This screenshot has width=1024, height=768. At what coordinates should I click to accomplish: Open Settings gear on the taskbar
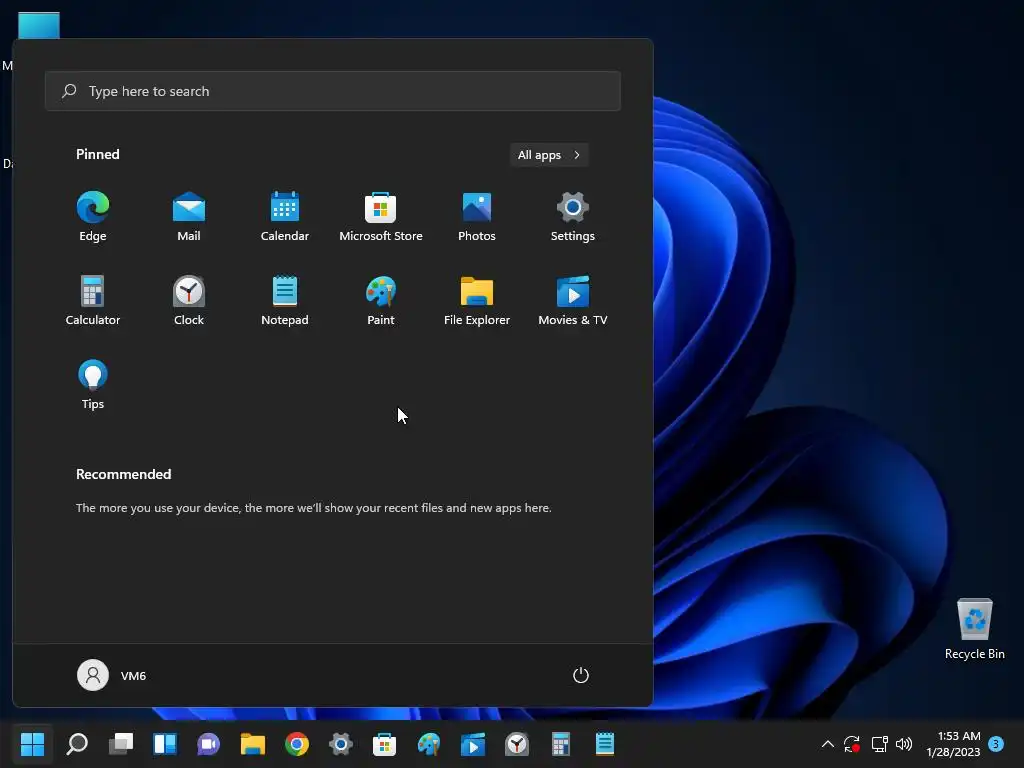[x=340, y=744]
